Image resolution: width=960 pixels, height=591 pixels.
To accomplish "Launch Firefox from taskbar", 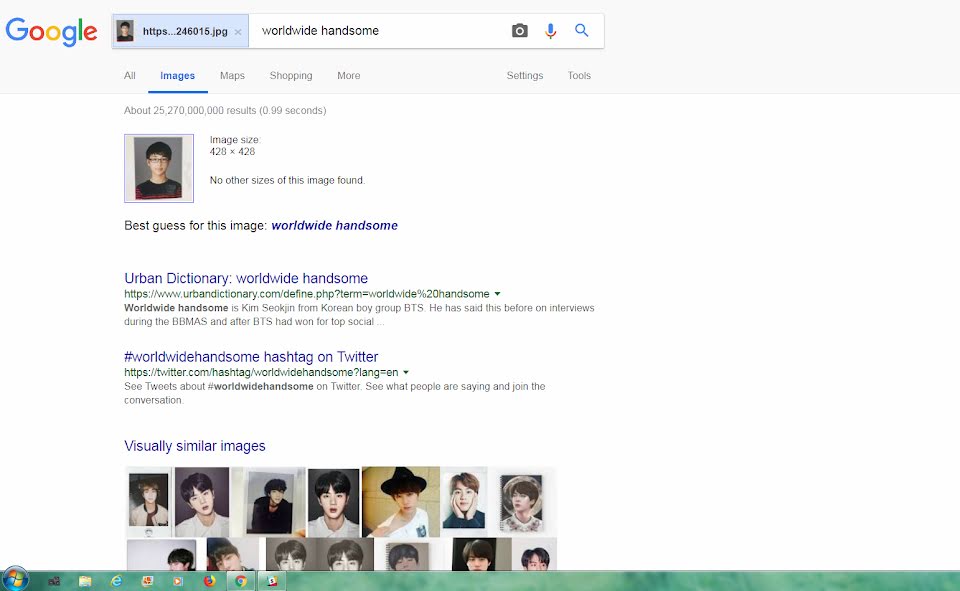I will (209, 581).
